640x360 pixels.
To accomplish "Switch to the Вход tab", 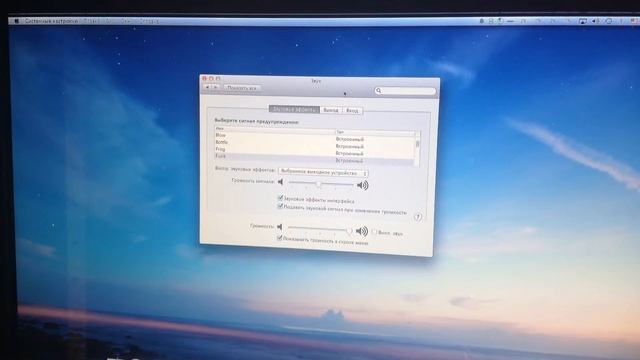I will (352, 111).
